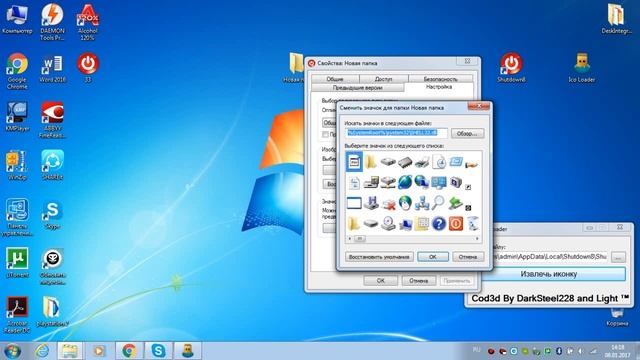Select the Word 2016 desktop icon
This screenshot has height=360, width=640.
[x=52, y=68]
